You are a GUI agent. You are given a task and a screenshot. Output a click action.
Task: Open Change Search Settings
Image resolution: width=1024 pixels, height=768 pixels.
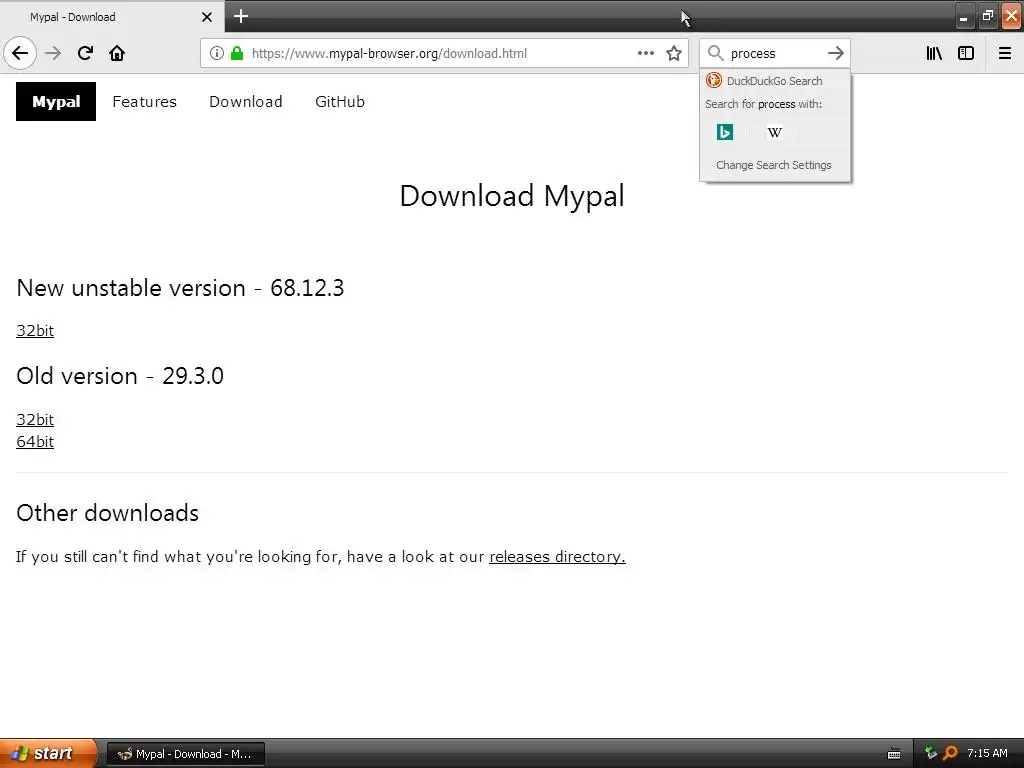point(773,165)
